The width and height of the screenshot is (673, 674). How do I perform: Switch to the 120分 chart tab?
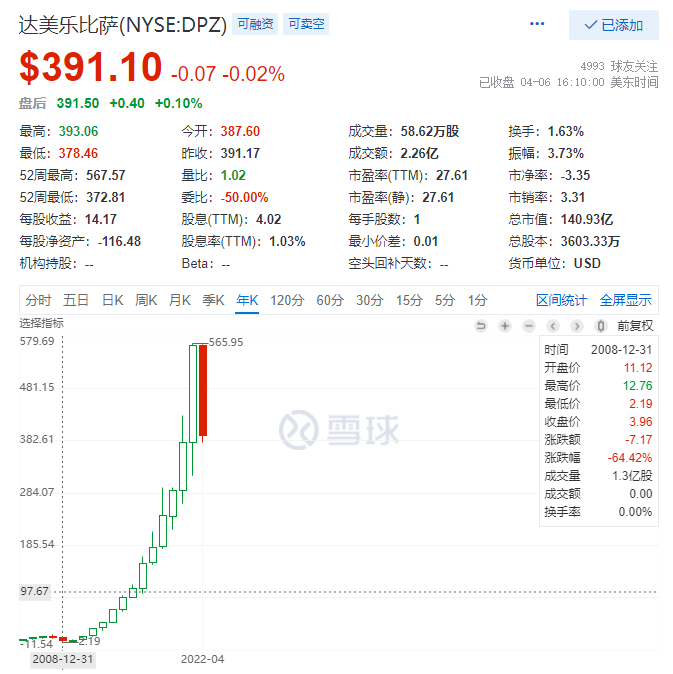(287, 300)
